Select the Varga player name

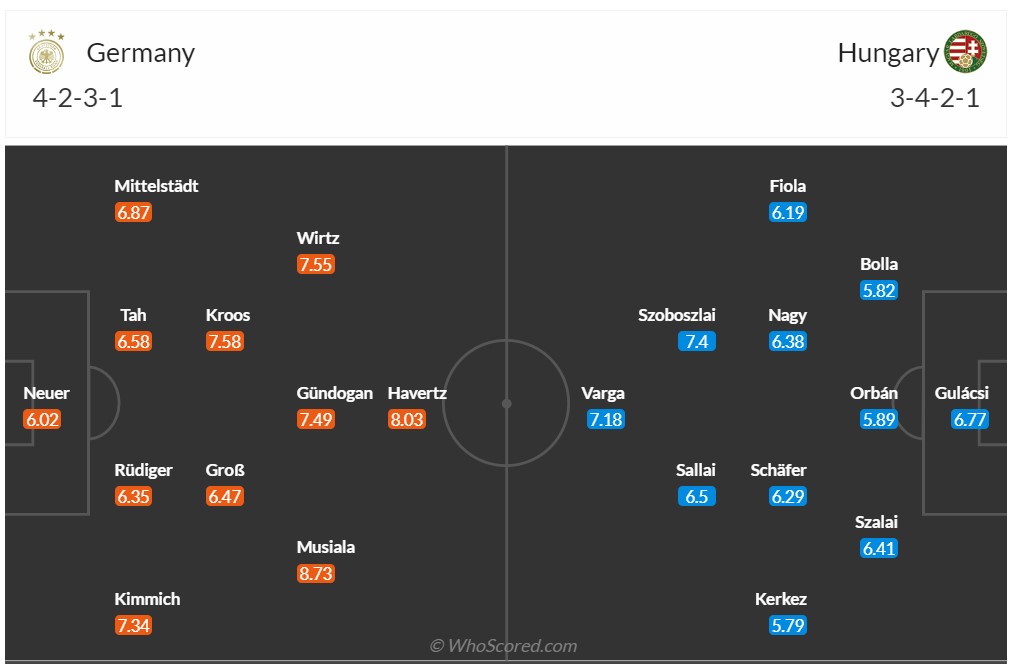(603, 393)
